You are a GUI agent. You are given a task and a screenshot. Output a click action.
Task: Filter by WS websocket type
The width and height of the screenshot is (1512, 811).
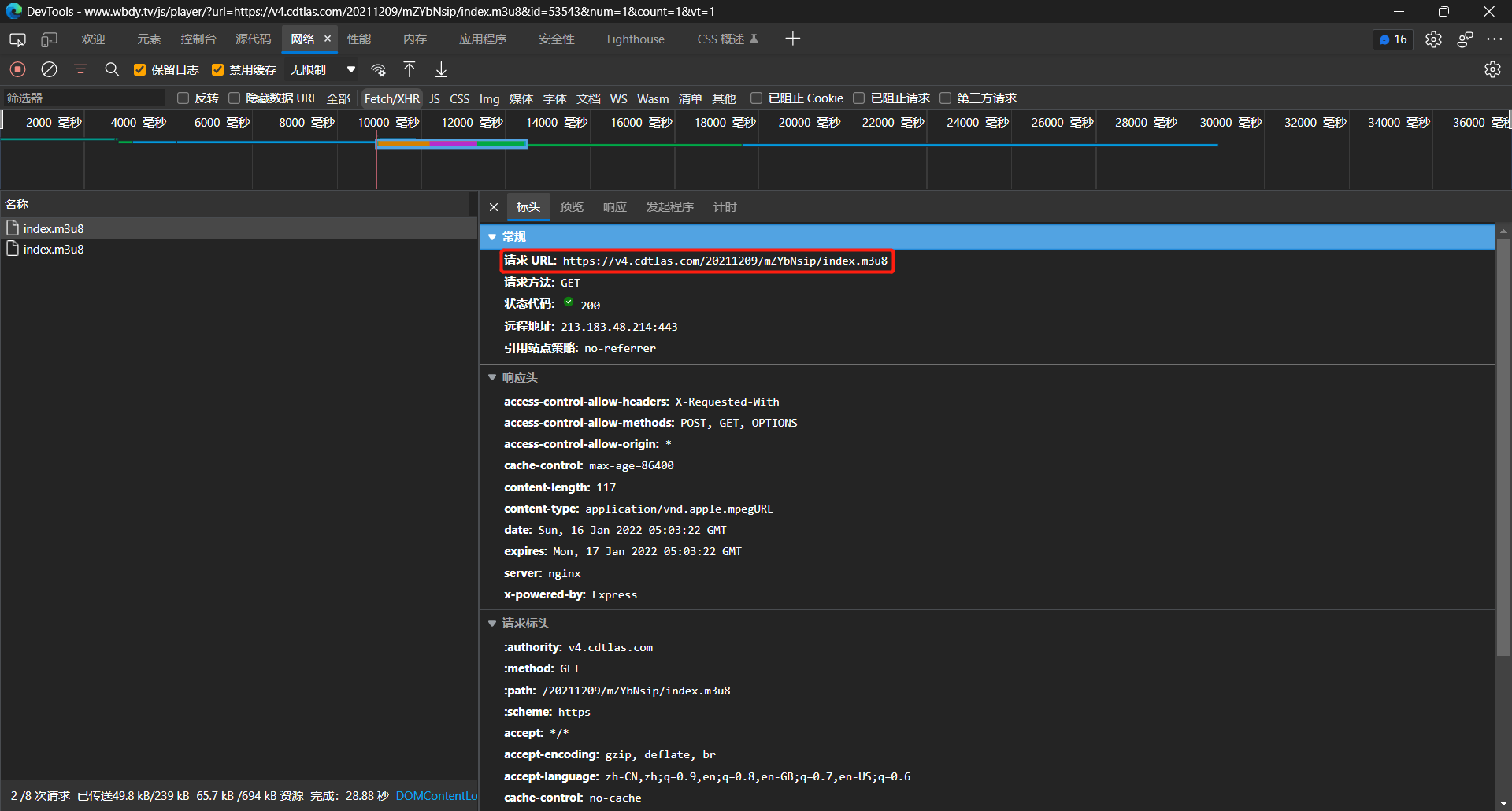pos(619,98)
